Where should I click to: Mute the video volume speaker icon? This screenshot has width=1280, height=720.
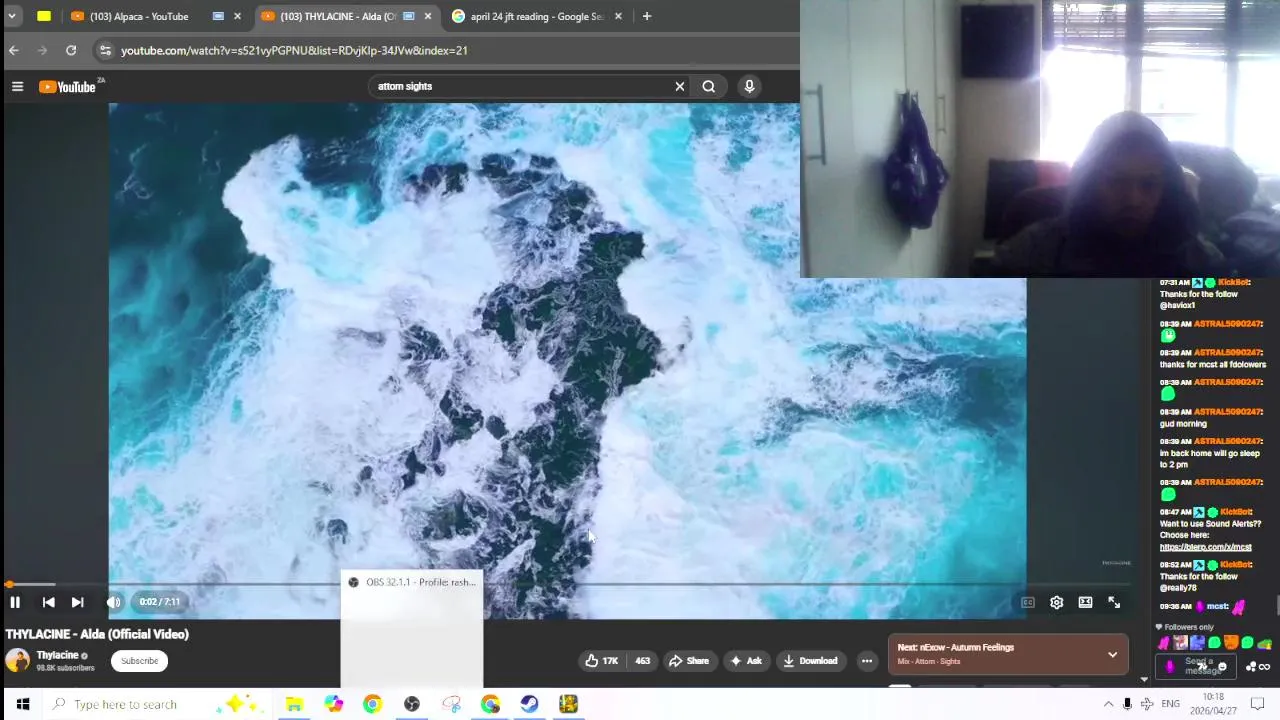point(113,602)
